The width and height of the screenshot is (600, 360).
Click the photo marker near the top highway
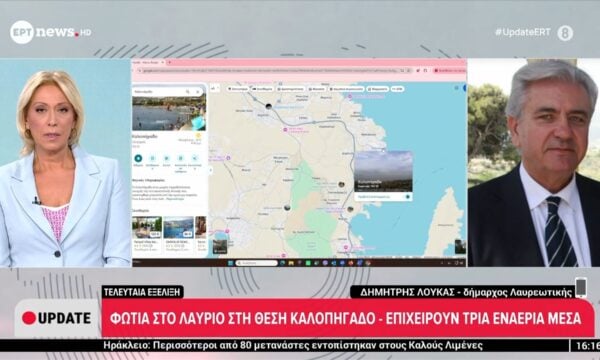pos(269,106)
